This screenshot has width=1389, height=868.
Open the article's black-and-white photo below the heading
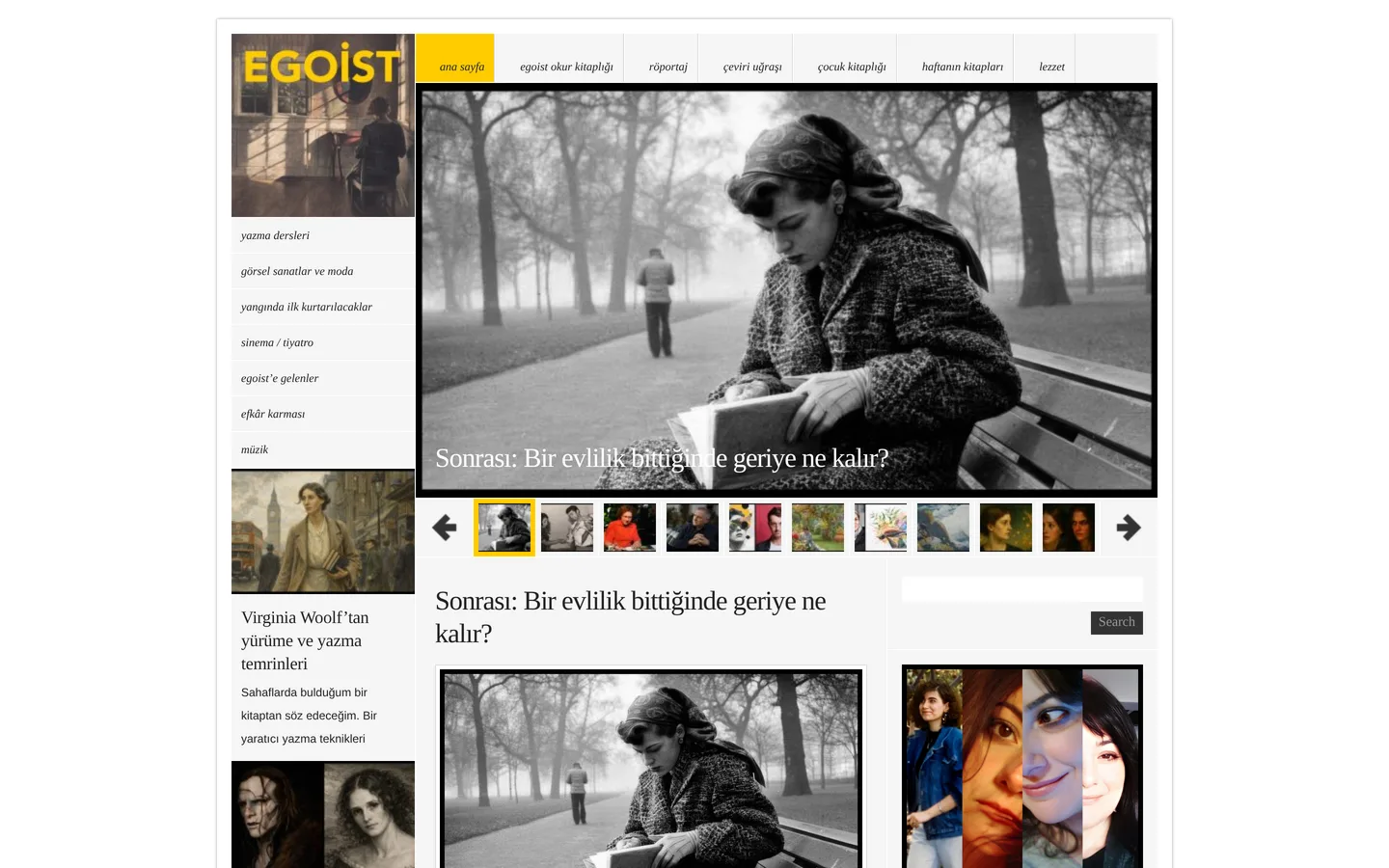(x=651, y=768)
